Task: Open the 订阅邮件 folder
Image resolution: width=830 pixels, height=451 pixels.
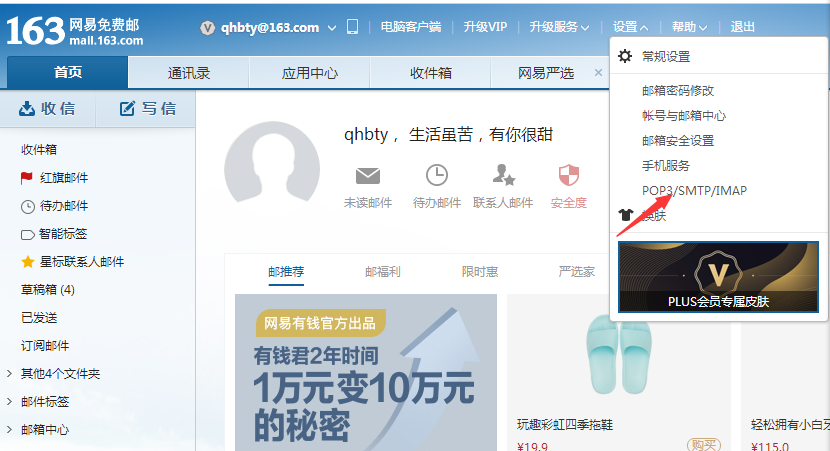Action: (x=45, y=346)
